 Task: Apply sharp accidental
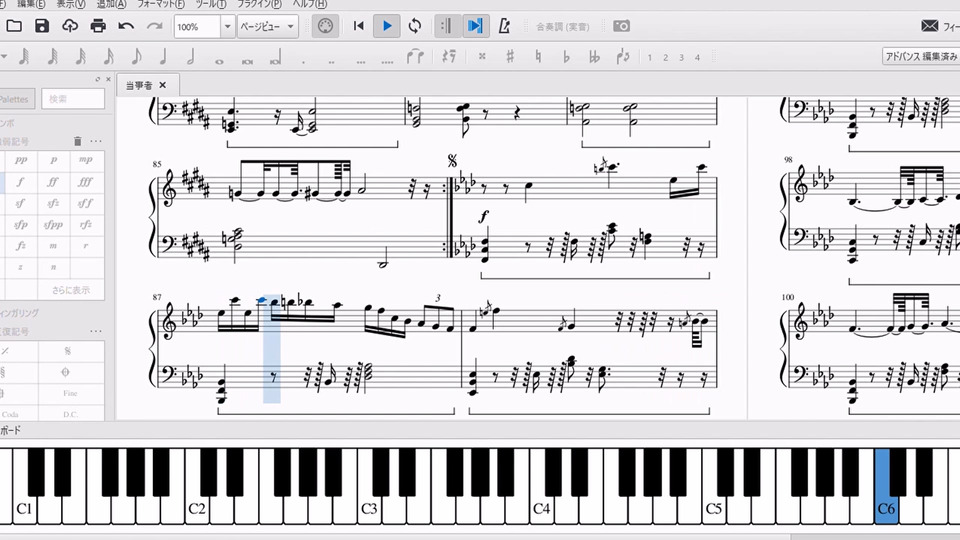(510, 56)
